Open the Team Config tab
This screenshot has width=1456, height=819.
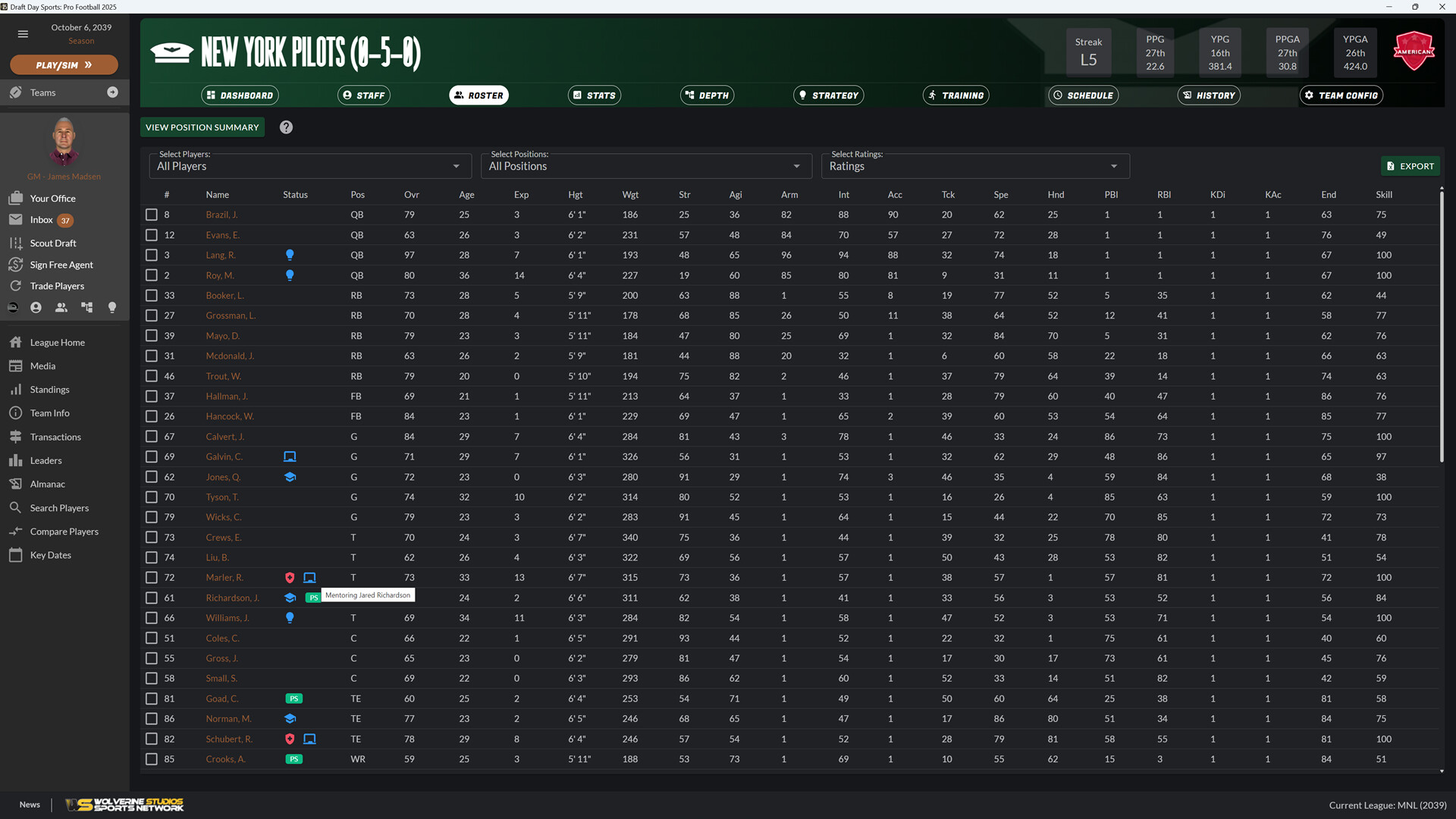(x=1341, y=96)
